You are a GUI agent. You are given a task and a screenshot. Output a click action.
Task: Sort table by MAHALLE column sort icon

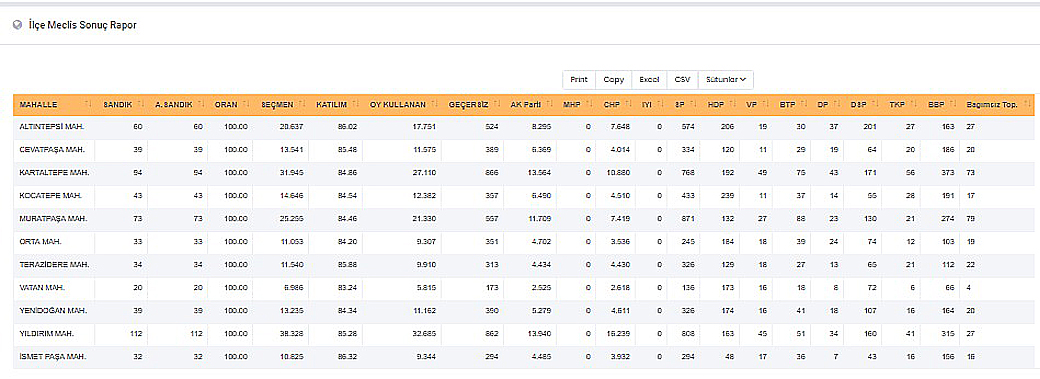[88, 105]
